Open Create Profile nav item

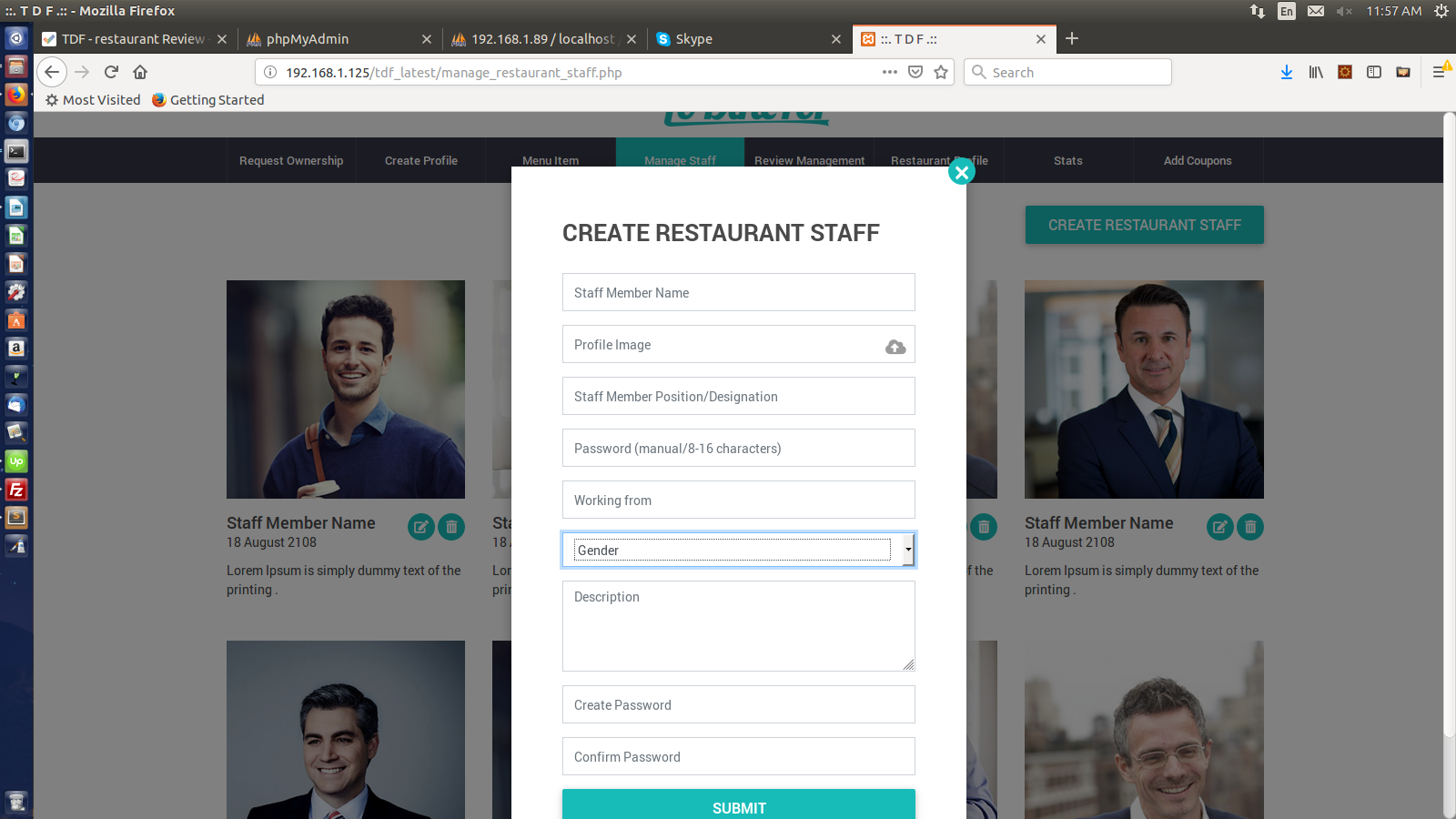point(421,160)
